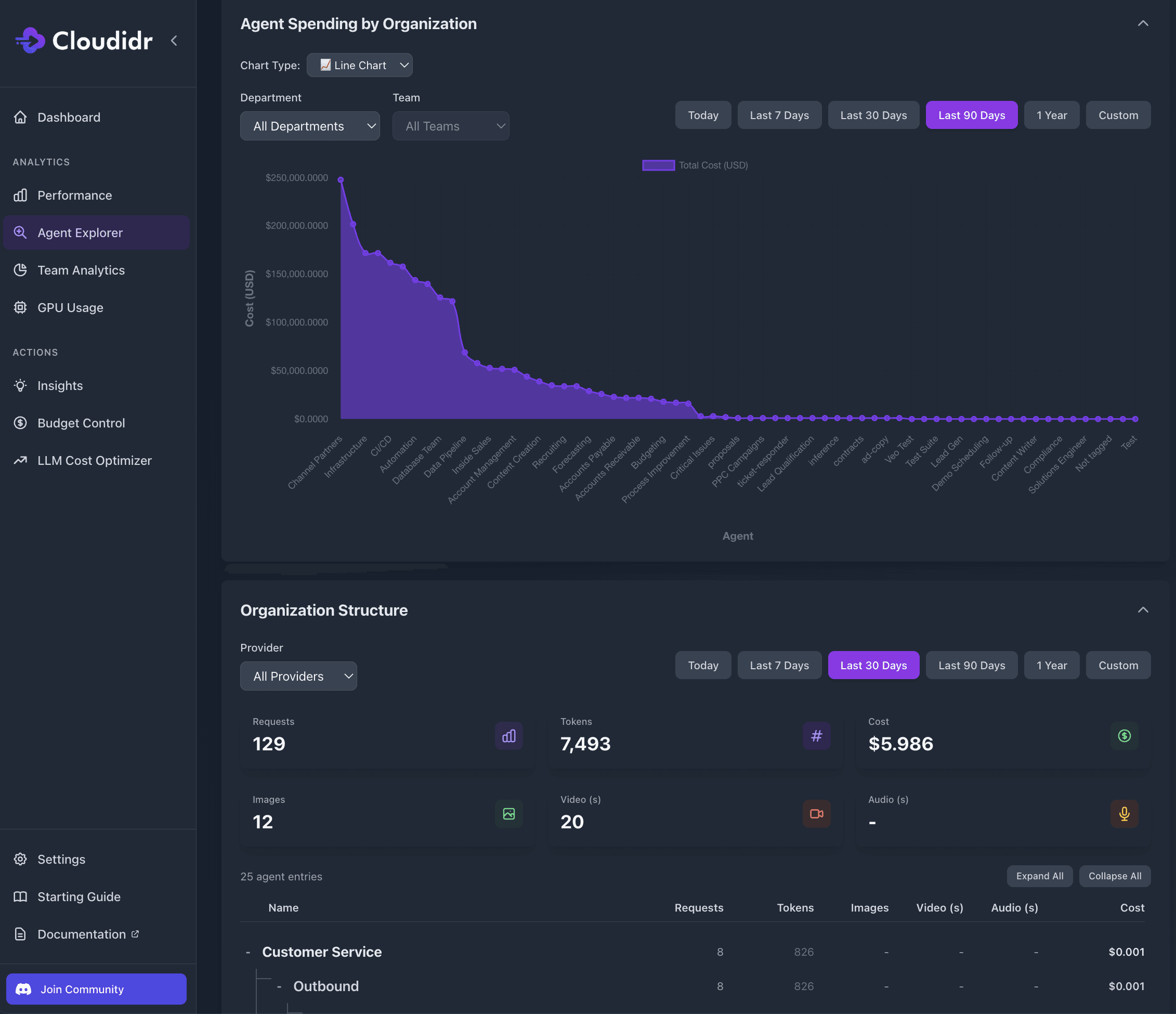This screenshot has height=1014, width=1176.
Task: Toggle the Total Cost (USD) legend swatch
Action: point(658,165)
